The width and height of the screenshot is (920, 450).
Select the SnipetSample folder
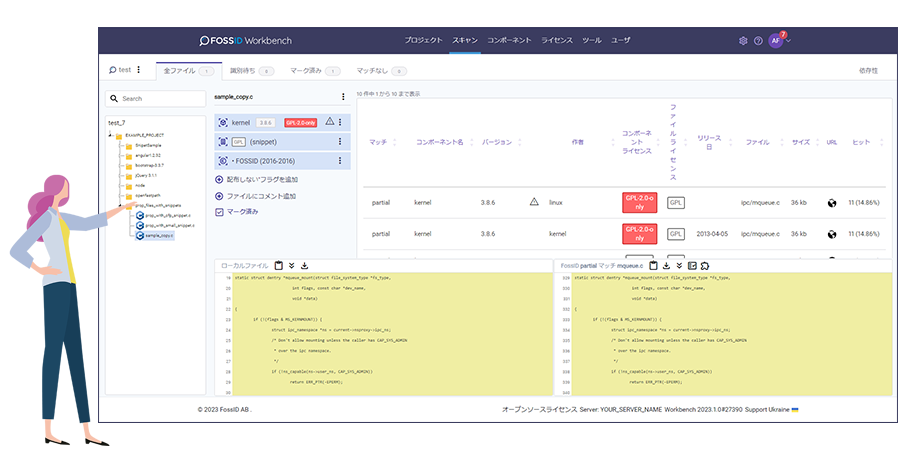pyautogui.click(x=148, y=145)
